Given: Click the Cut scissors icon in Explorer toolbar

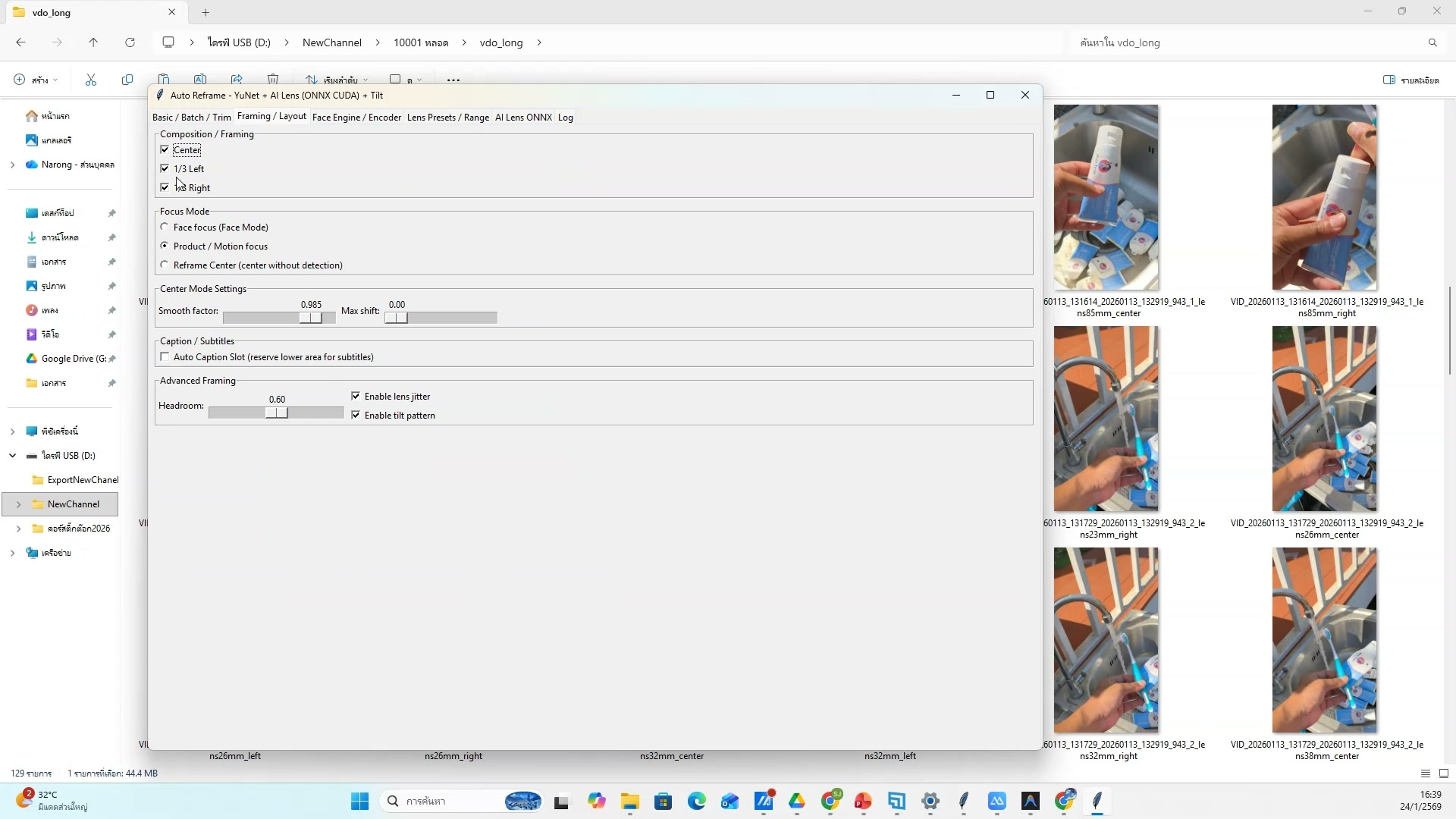Looking at the screenshot, I should pyautogui.click(x=91, y=80).
